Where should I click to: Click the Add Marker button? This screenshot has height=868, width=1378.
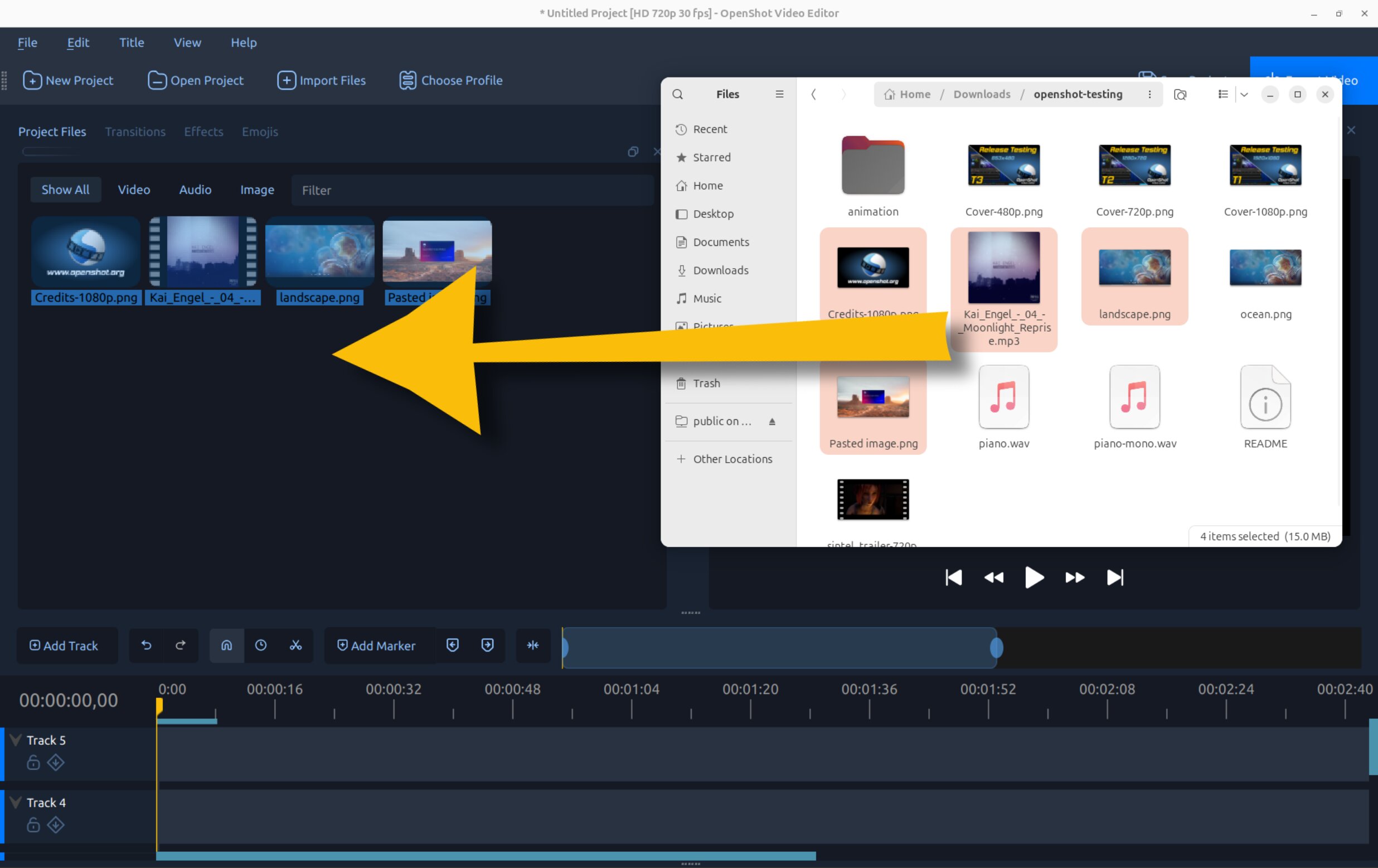(x=376, y=646)
